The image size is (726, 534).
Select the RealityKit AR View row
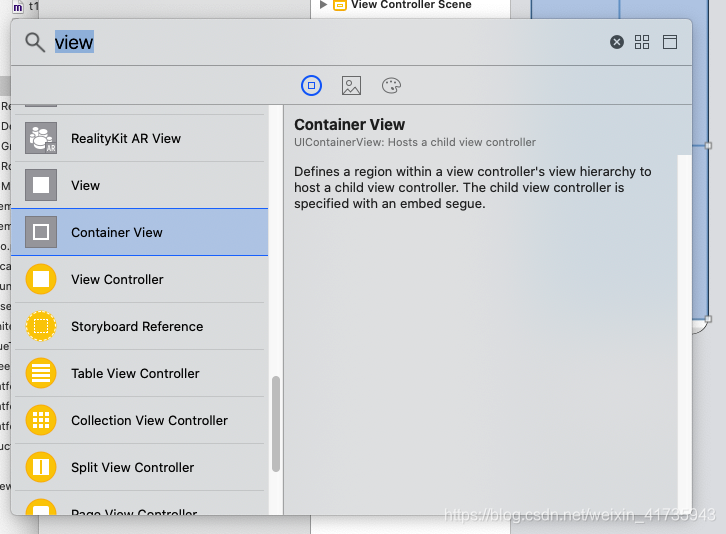[140, 138]
